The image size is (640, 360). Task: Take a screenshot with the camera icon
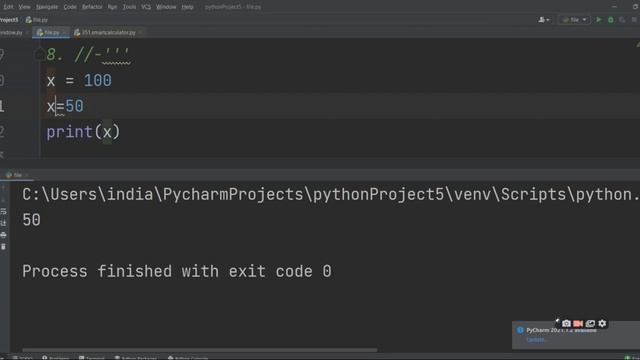(x=566, y=323)
